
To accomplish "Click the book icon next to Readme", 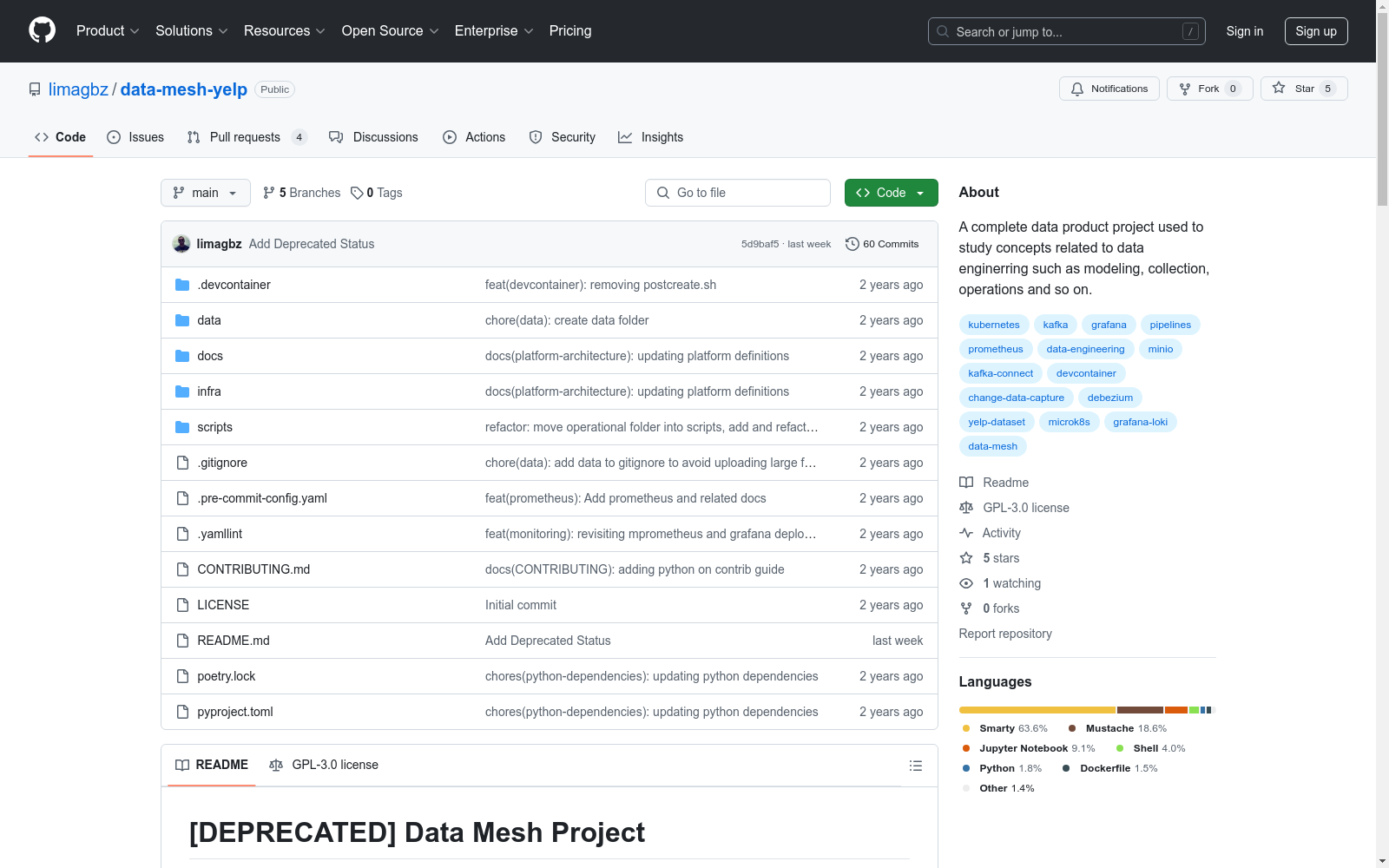I will [966, 483].
